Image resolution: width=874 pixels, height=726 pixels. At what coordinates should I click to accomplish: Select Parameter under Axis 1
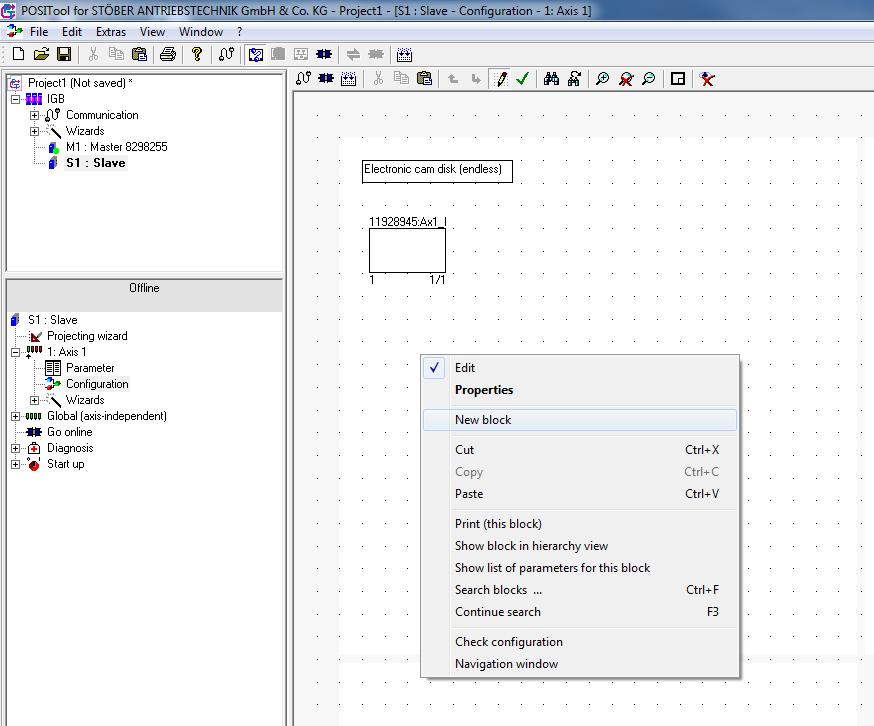click(x=90, y=368)
